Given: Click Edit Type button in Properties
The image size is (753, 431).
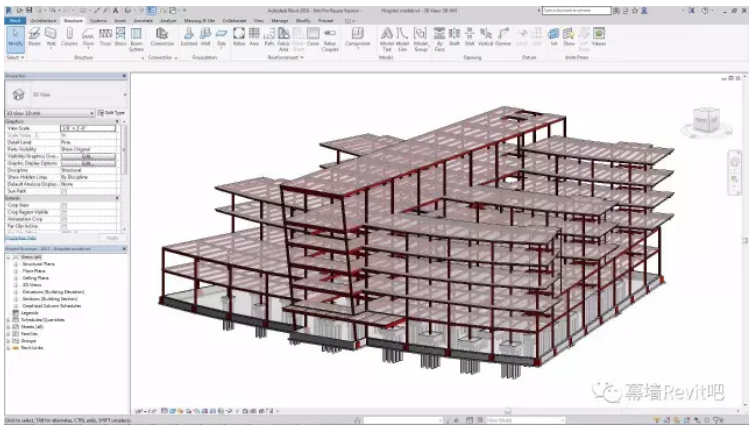Looking at the screenshot, I should coord(111,113).
